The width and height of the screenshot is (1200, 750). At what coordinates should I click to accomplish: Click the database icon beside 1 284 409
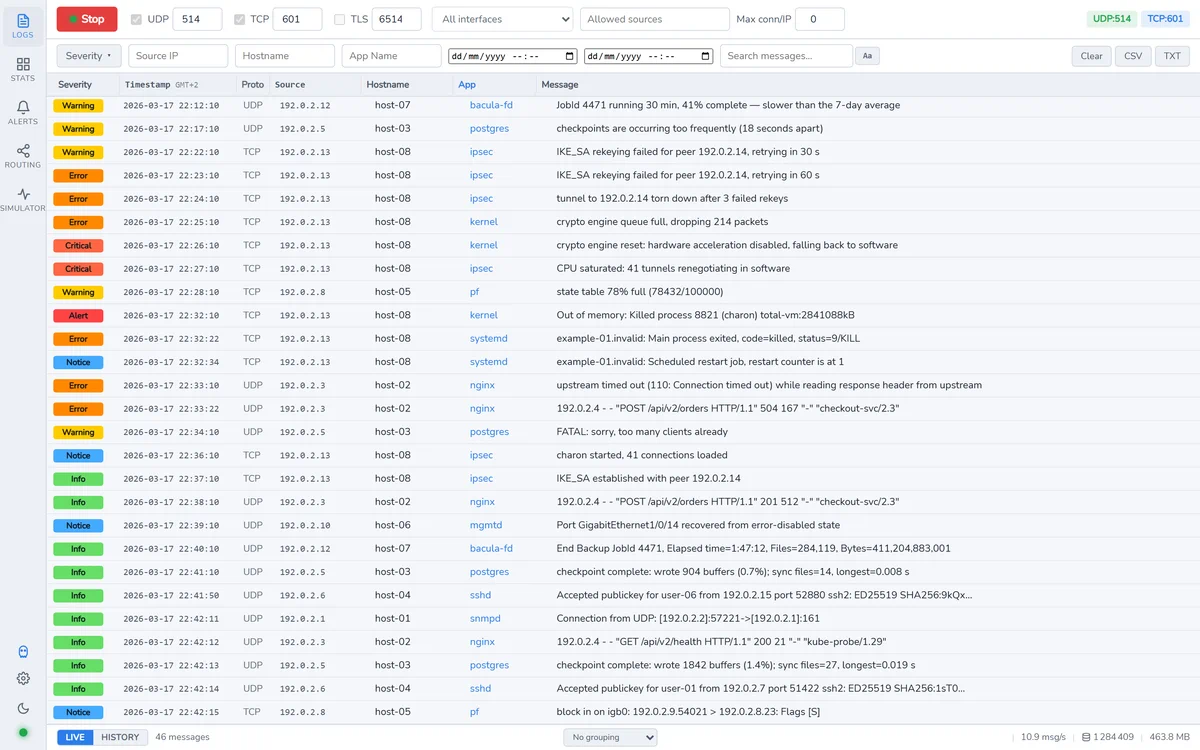coord(1087,738)
